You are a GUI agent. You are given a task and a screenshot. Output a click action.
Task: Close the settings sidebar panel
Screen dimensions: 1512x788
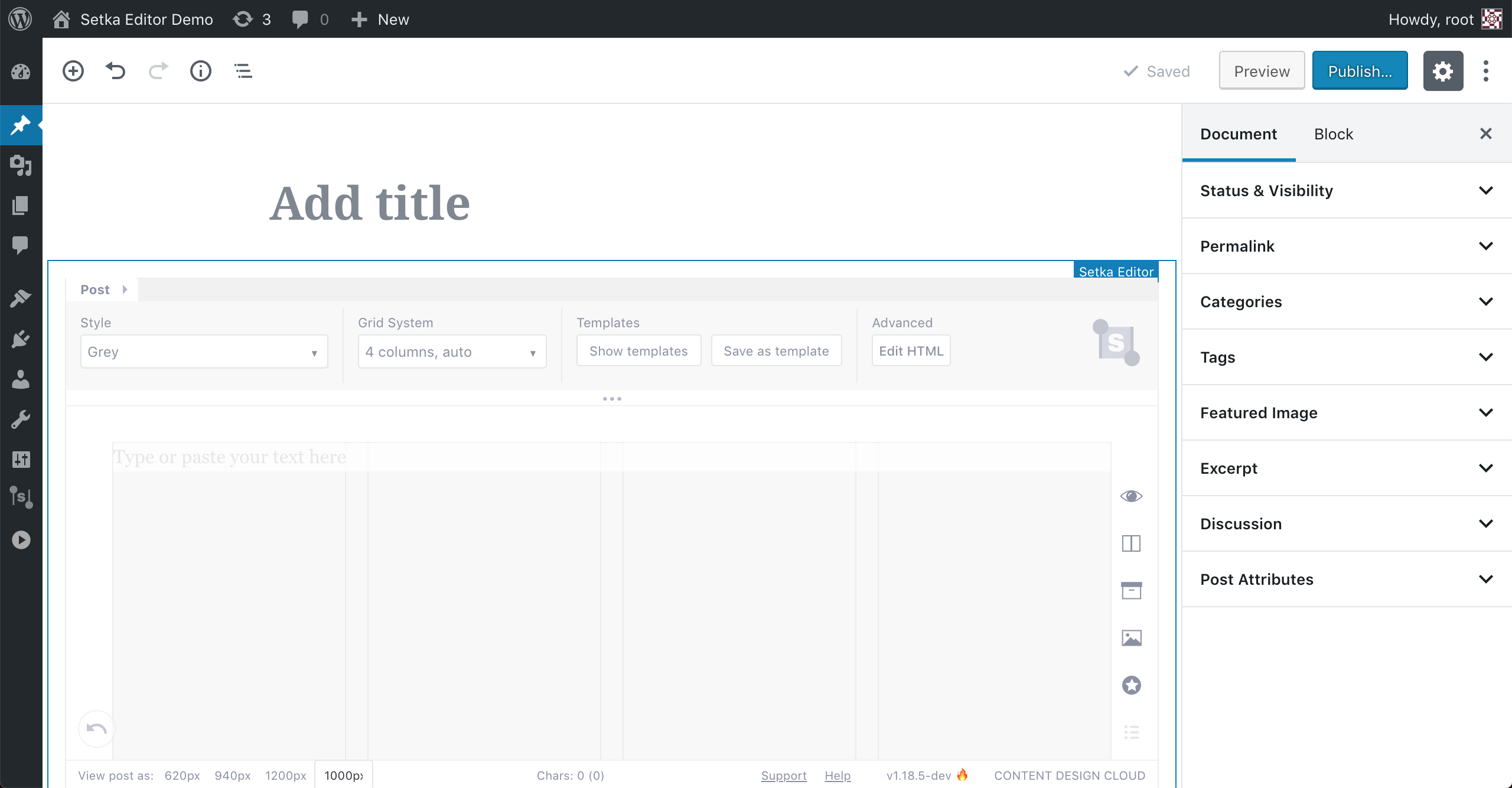coord(1486,133)
